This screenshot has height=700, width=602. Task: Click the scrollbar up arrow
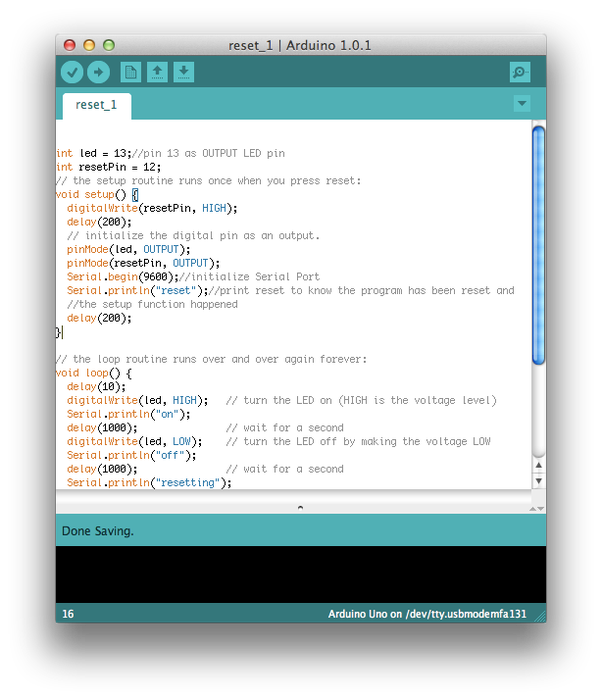(539, 465)
